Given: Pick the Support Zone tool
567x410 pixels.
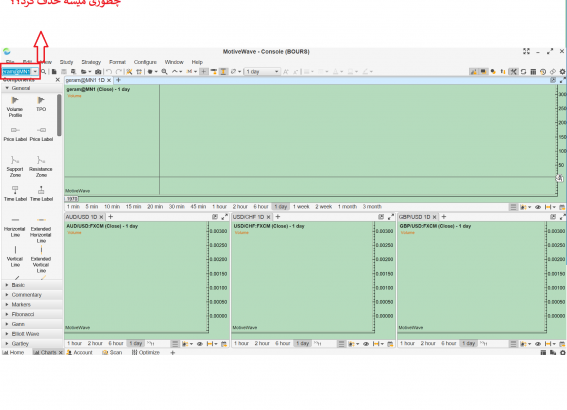Looking at the screenshot, I should (x=15, y=166).
